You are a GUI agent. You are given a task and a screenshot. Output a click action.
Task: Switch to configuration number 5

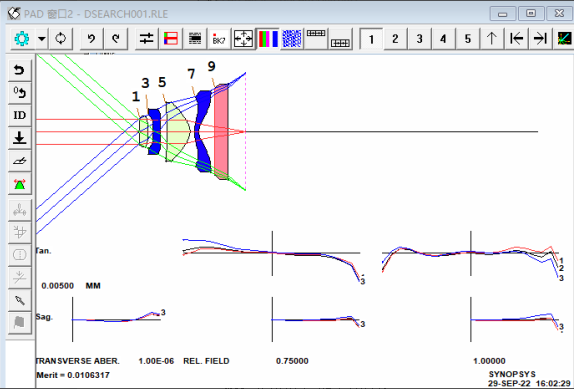pyautogui.click(x=467, y=38)
